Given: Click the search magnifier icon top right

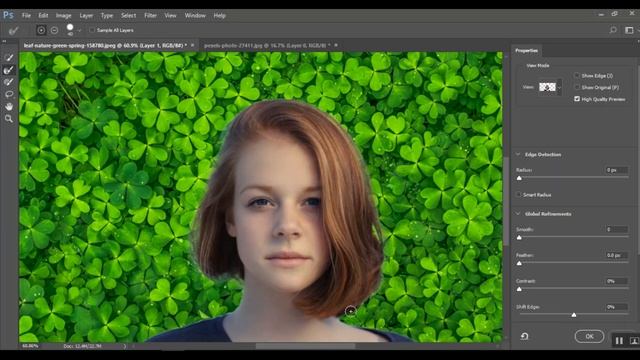Looking at the screenshot, I should click(613, 30).
